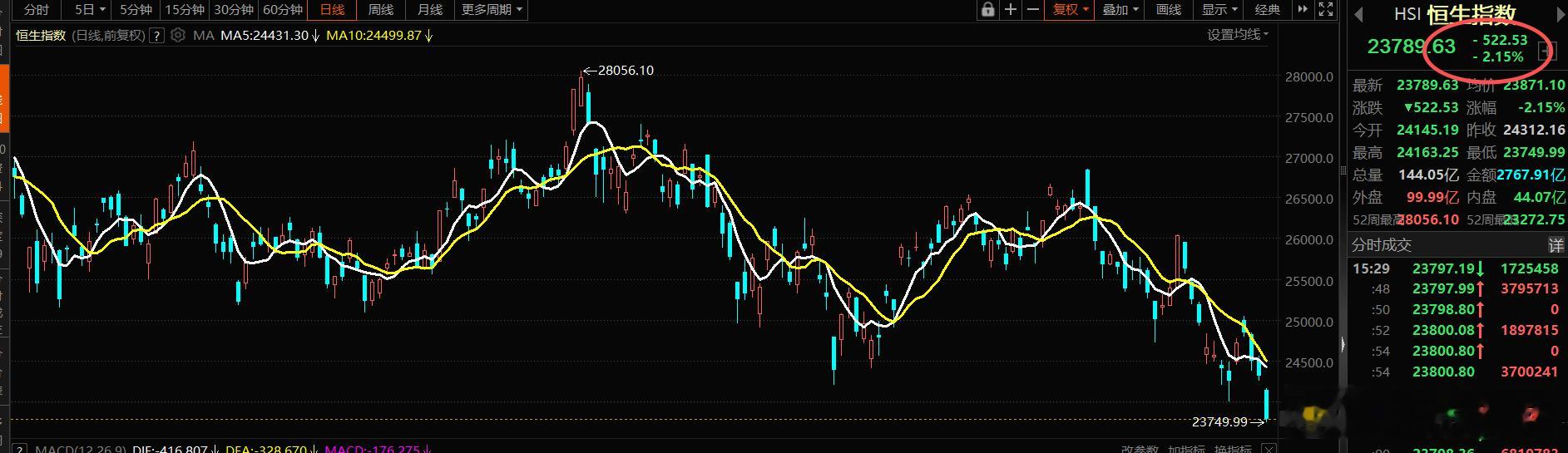Click 昨收 24312.16 value
The image size is (1568, 453).
coord(1534,130)
